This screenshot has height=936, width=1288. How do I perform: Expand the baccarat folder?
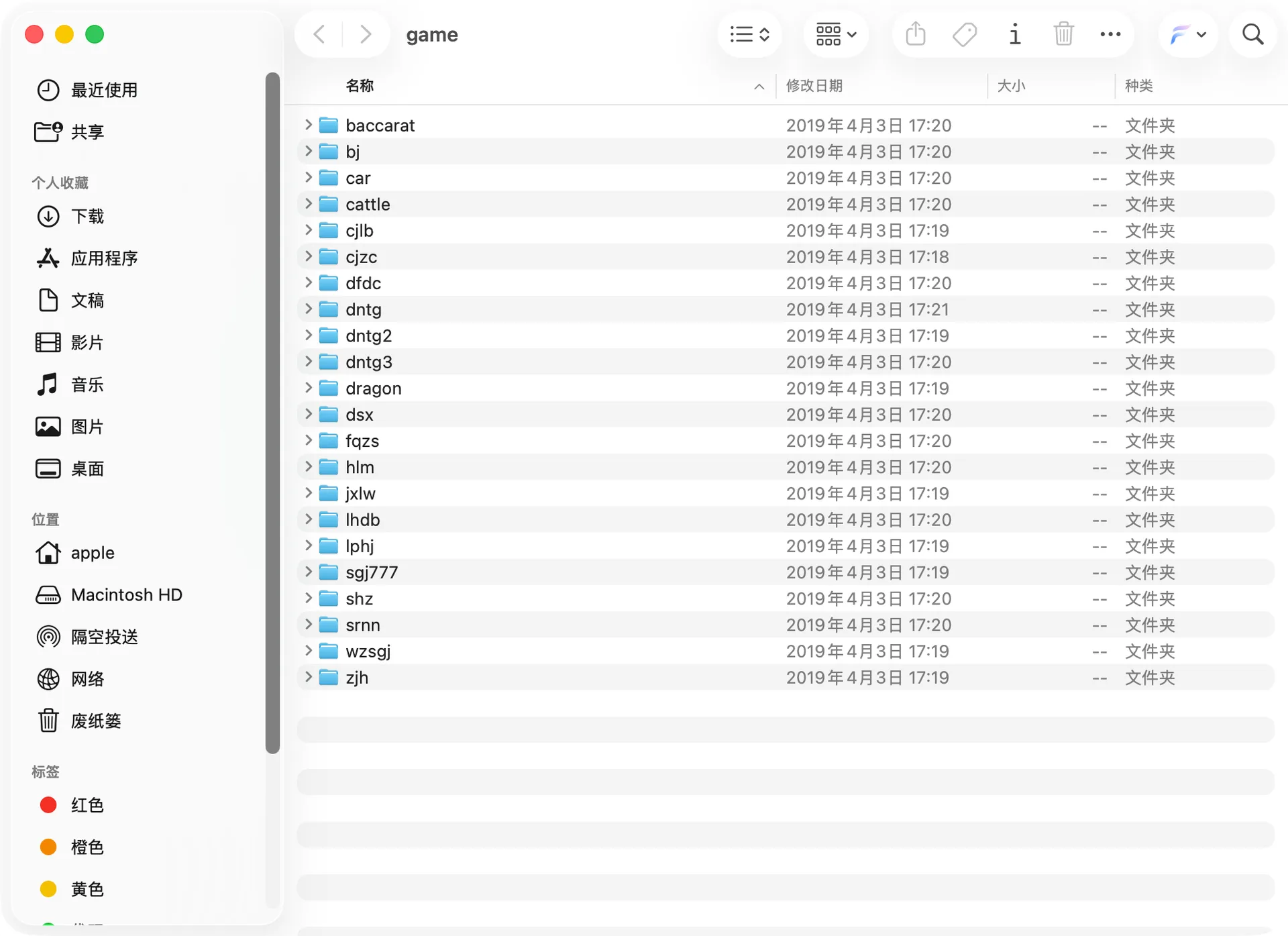[x=309, y=125]
